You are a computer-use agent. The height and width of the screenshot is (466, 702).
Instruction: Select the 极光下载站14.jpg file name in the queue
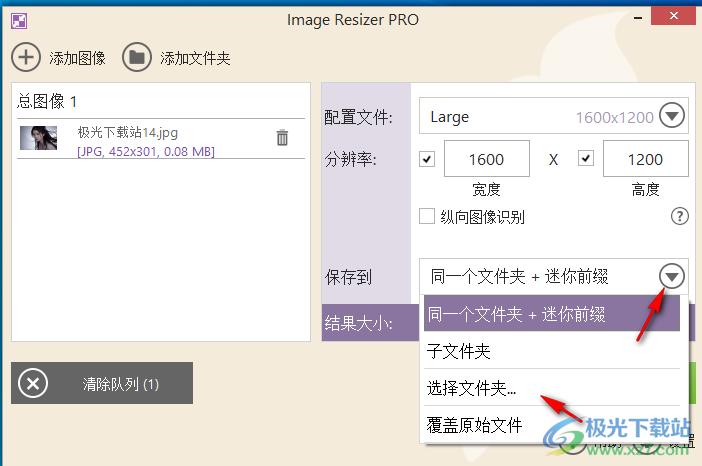tap(128, 132)
